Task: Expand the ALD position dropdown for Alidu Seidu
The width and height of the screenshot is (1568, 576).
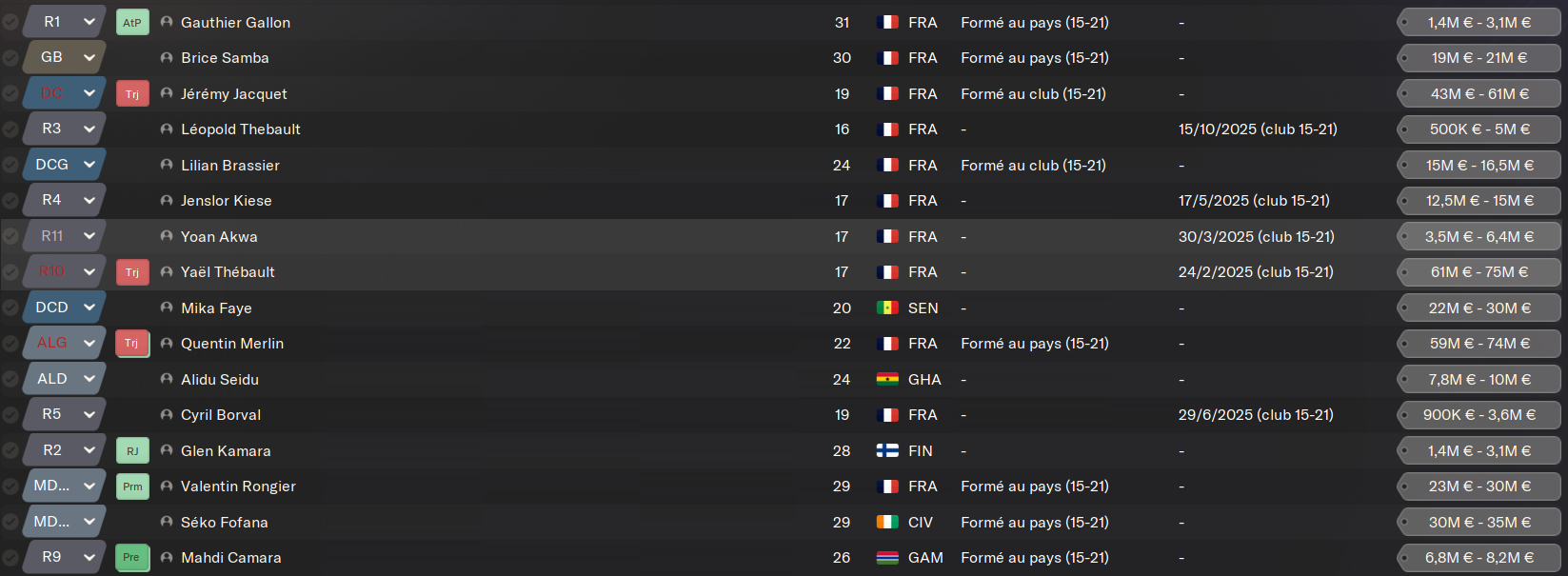Action: pyautogui.click(x=89, y=379)
